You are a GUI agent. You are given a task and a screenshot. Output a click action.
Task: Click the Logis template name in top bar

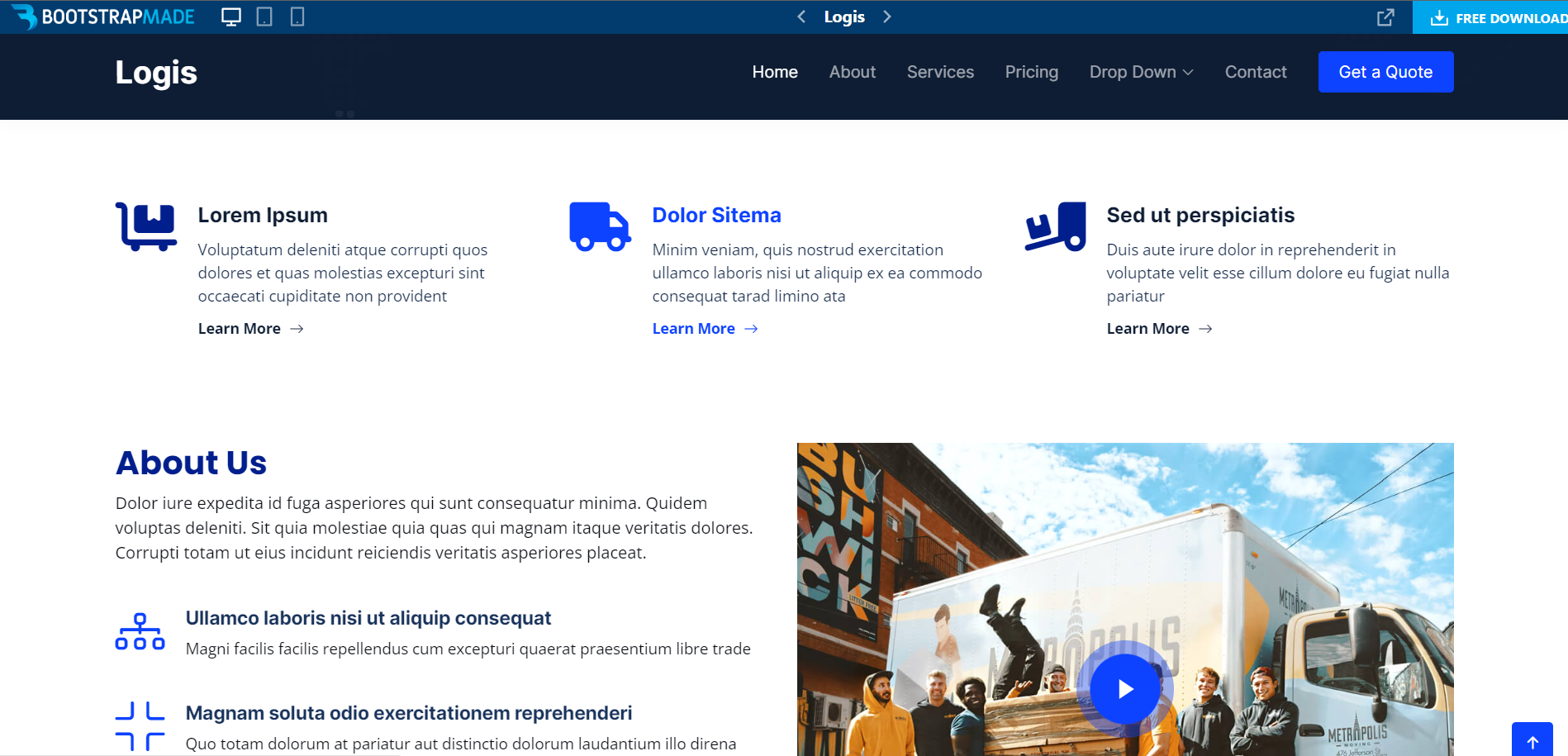coord(843,16)
